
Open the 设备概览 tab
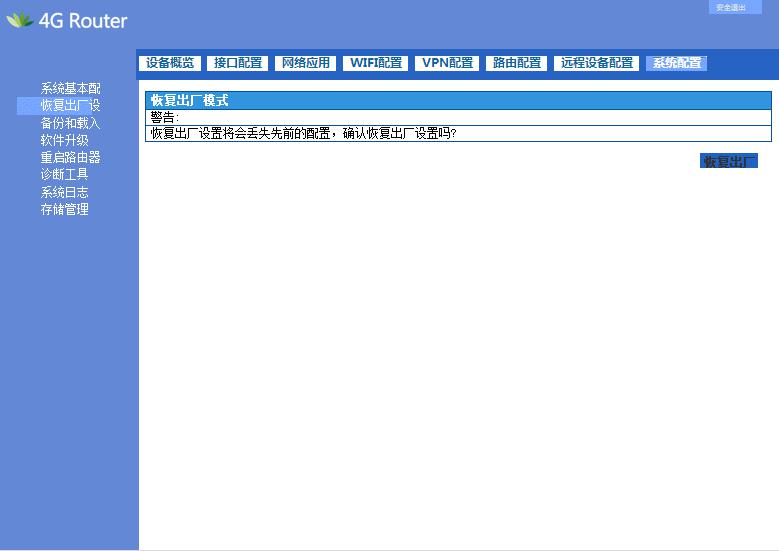(170, 63)
